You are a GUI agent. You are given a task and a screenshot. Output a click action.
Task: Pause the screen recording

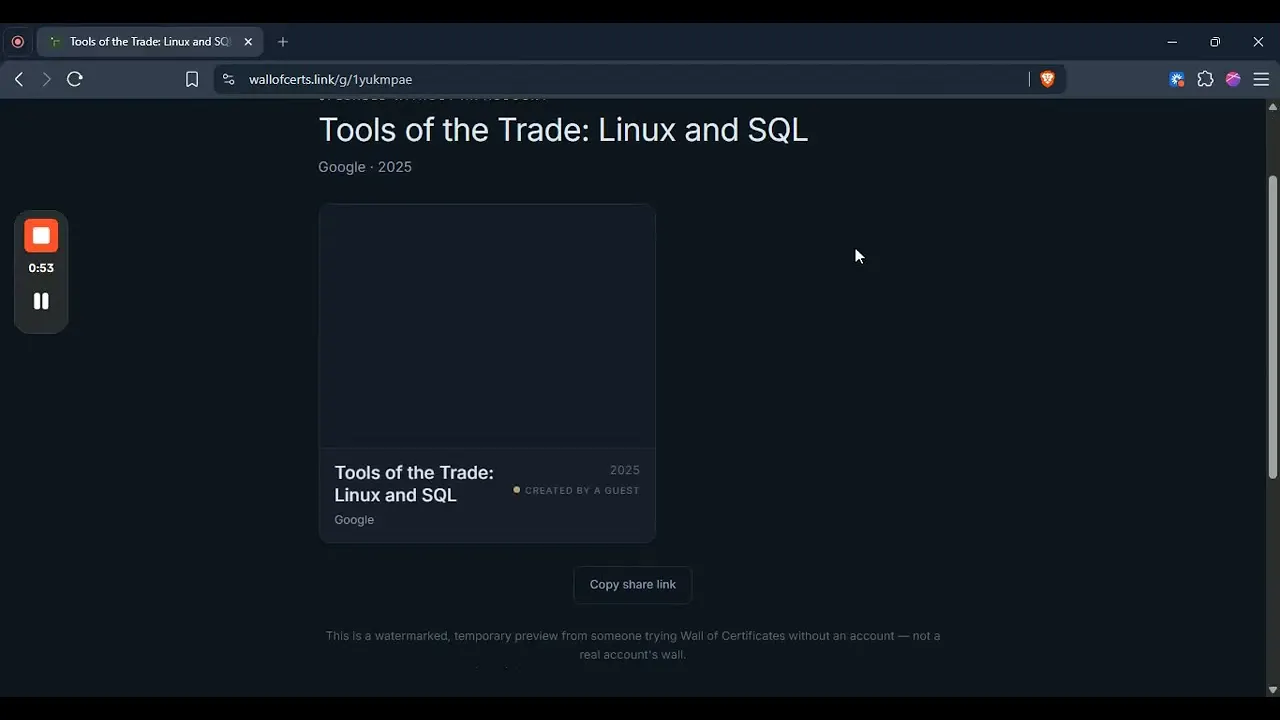pos(41,301)
